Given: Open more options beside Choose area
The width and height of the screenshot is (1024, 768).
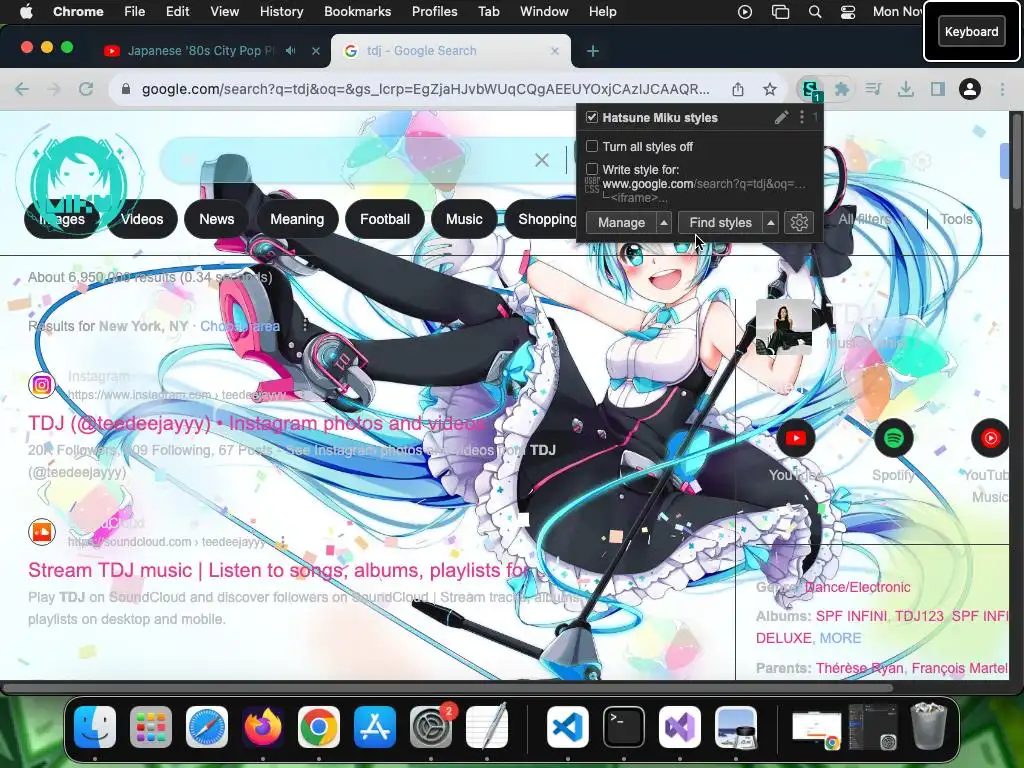Looking at the screenshot, I should [305, 325].
